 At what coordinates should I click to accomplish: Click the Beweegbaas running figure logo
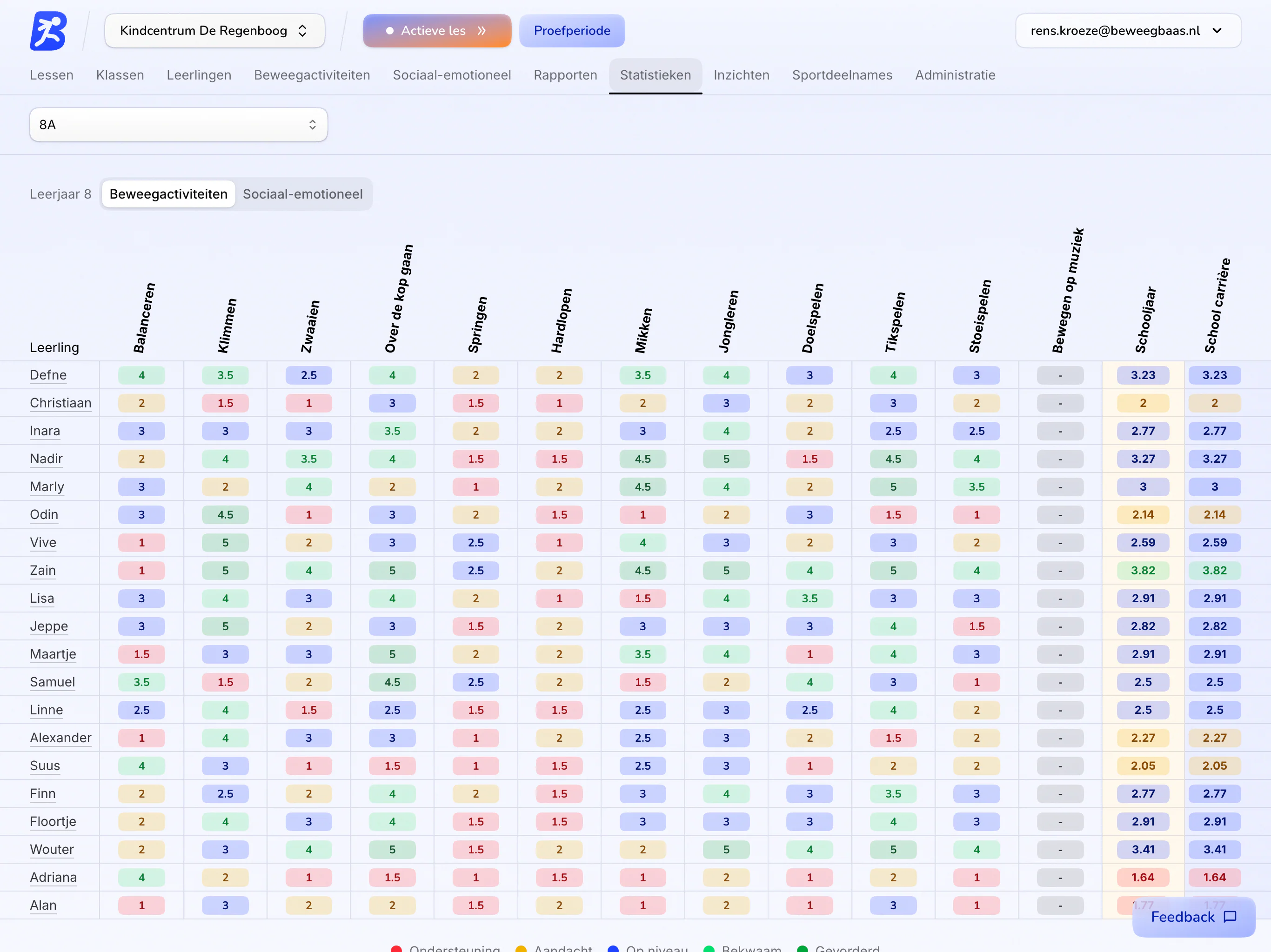[48, 31]
